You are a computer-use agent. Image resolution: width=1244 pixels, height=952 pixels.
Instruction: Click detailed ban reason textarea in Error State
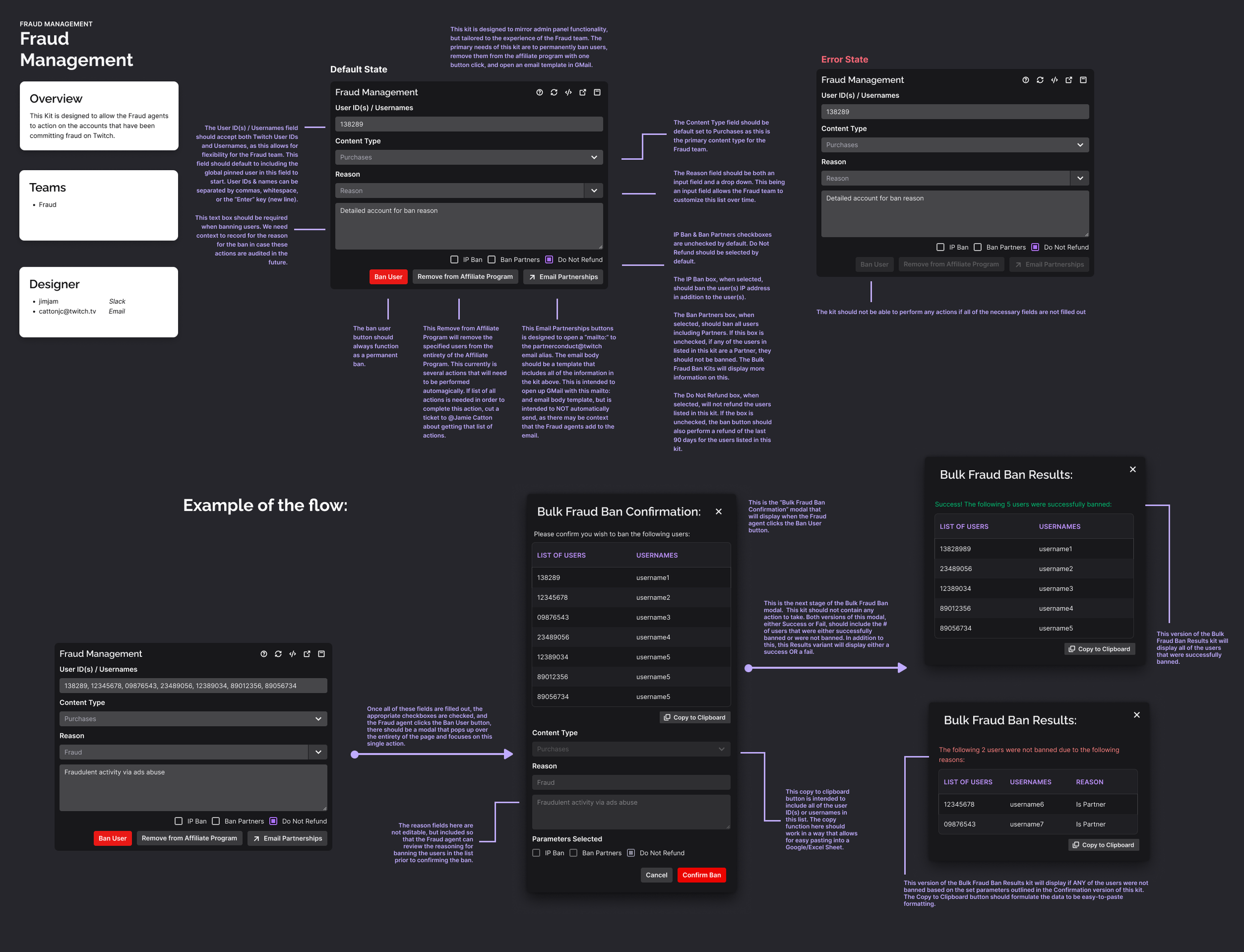[955, 214]
